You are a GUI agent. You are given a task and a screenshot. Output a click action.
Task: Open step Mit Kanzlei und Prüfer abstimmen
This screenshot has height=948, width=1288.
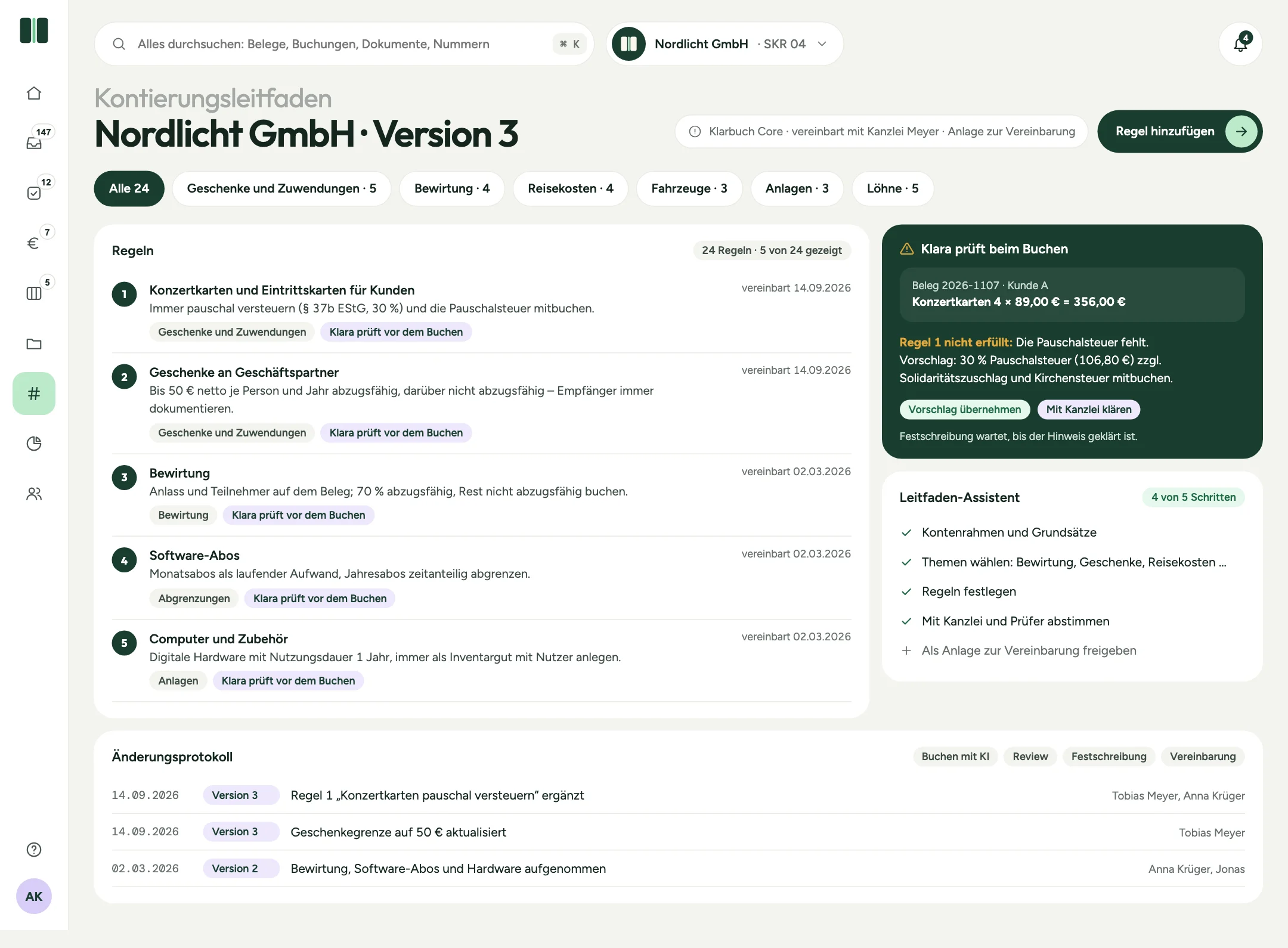(1015, 621)
